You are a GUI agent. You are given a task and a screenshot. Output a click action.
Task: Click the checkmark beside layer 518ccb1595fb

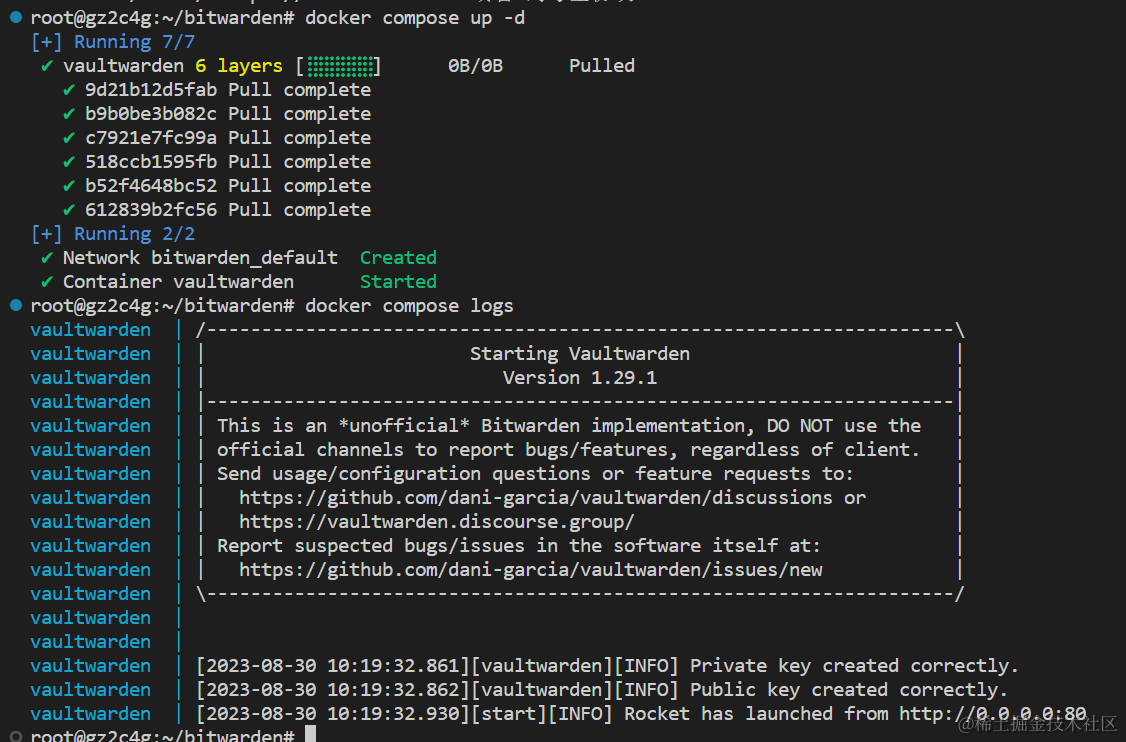click(69, 162)
